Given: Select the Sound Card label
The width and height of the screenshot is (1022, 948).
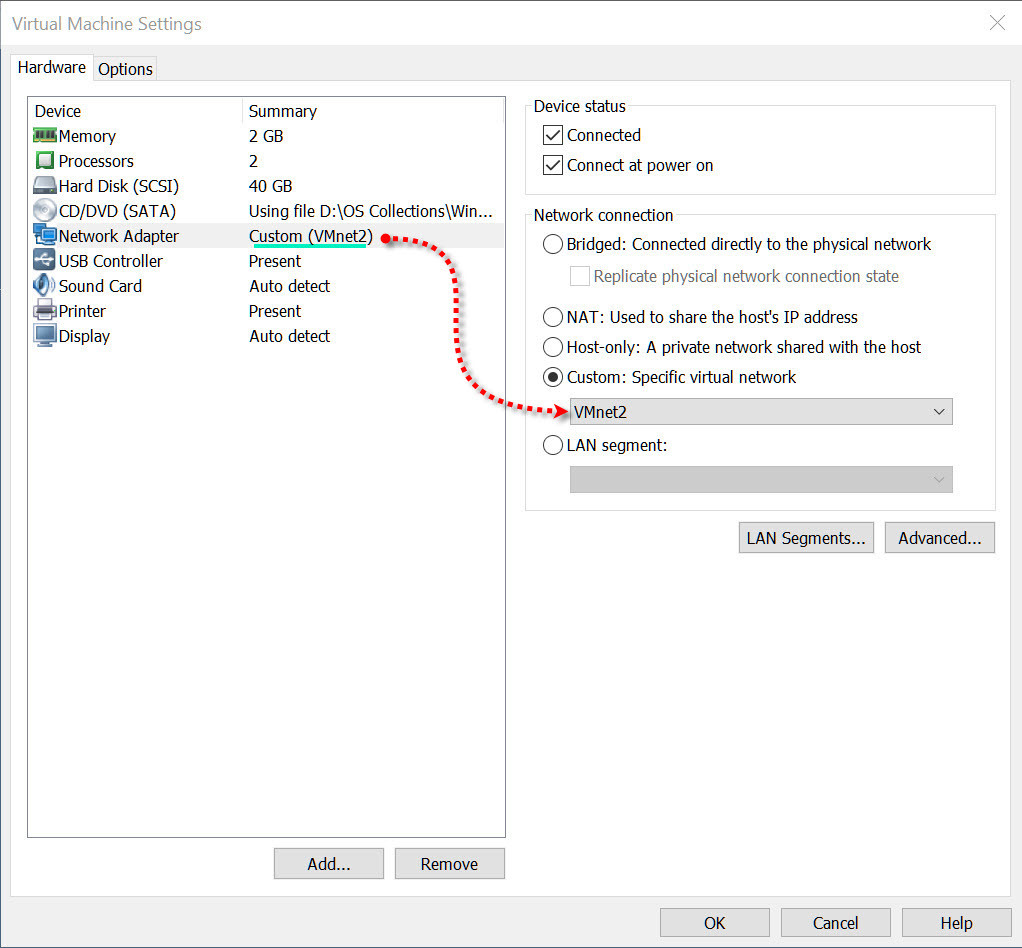Looking at the screenshot, I should (100, 286).
